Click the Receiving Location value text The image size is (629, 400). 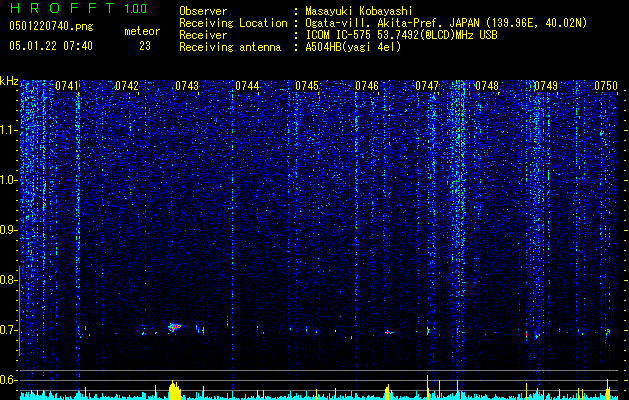point(446,23)
